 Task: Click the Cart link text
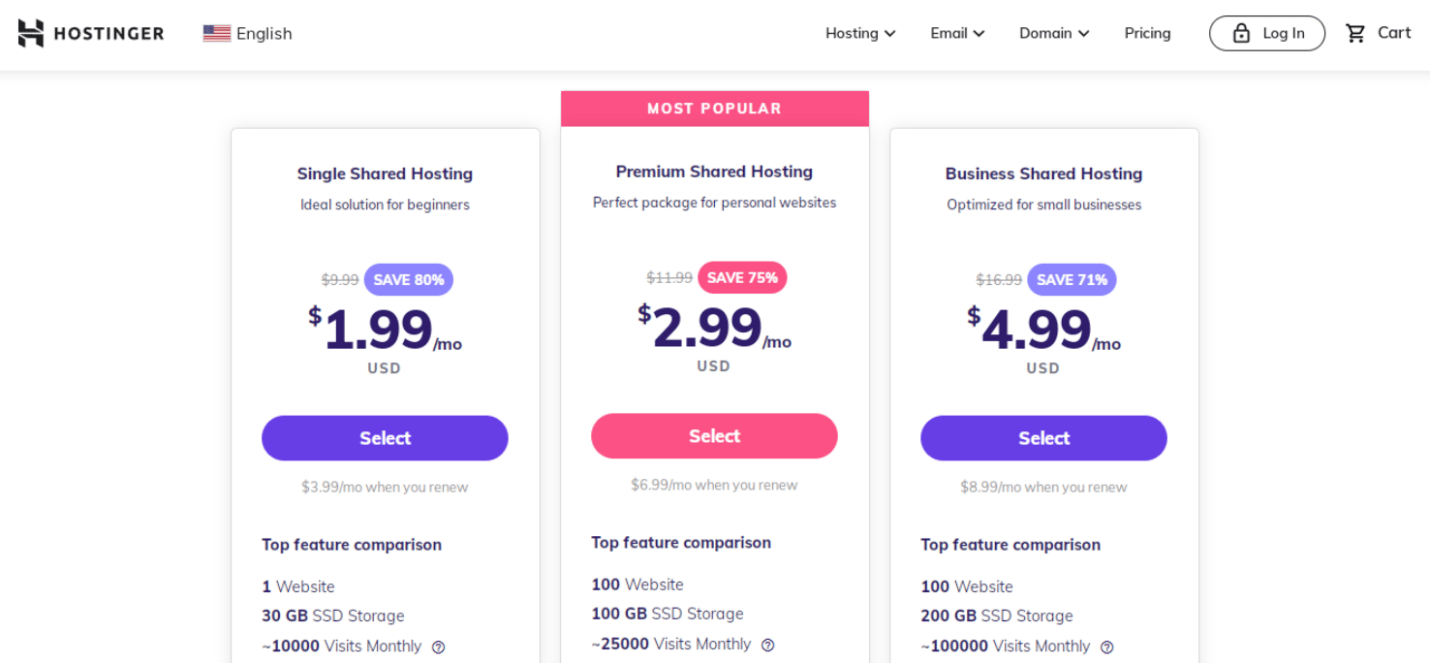click(x=1394, y=32)
